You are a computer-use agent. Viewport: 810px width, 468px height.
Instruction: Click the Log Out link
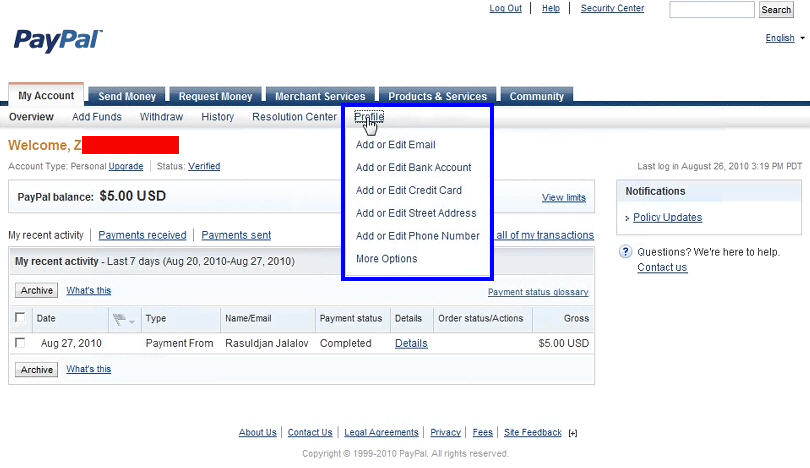[506, 8]
